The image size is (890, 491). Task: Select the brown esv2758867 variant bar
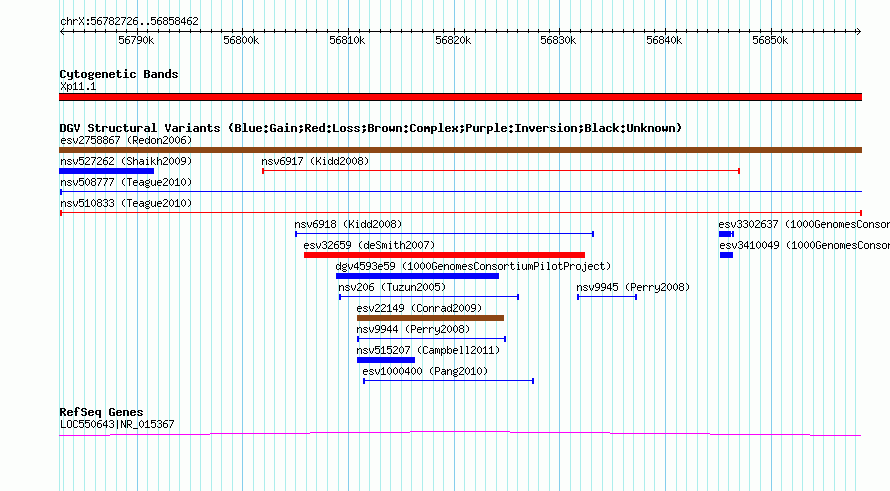click(x=460, y=150)
